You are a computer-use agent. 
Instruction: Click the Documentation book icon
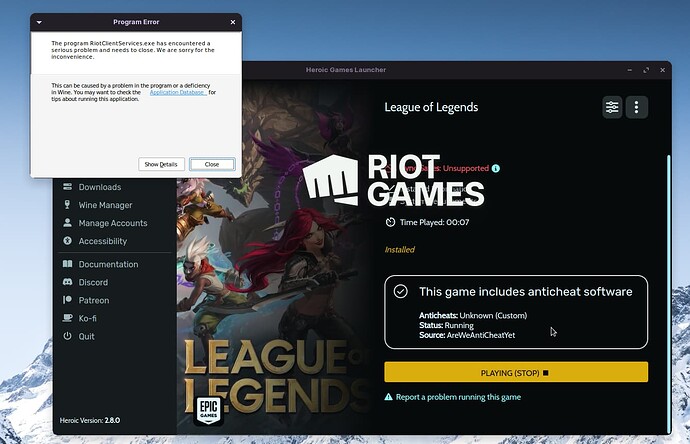67,264
